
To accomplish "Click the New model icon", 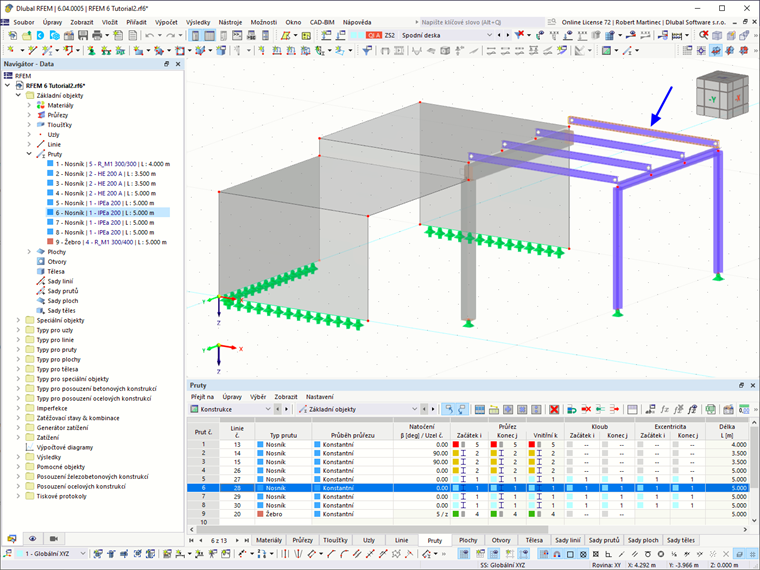I will click(x=13, y=35).
